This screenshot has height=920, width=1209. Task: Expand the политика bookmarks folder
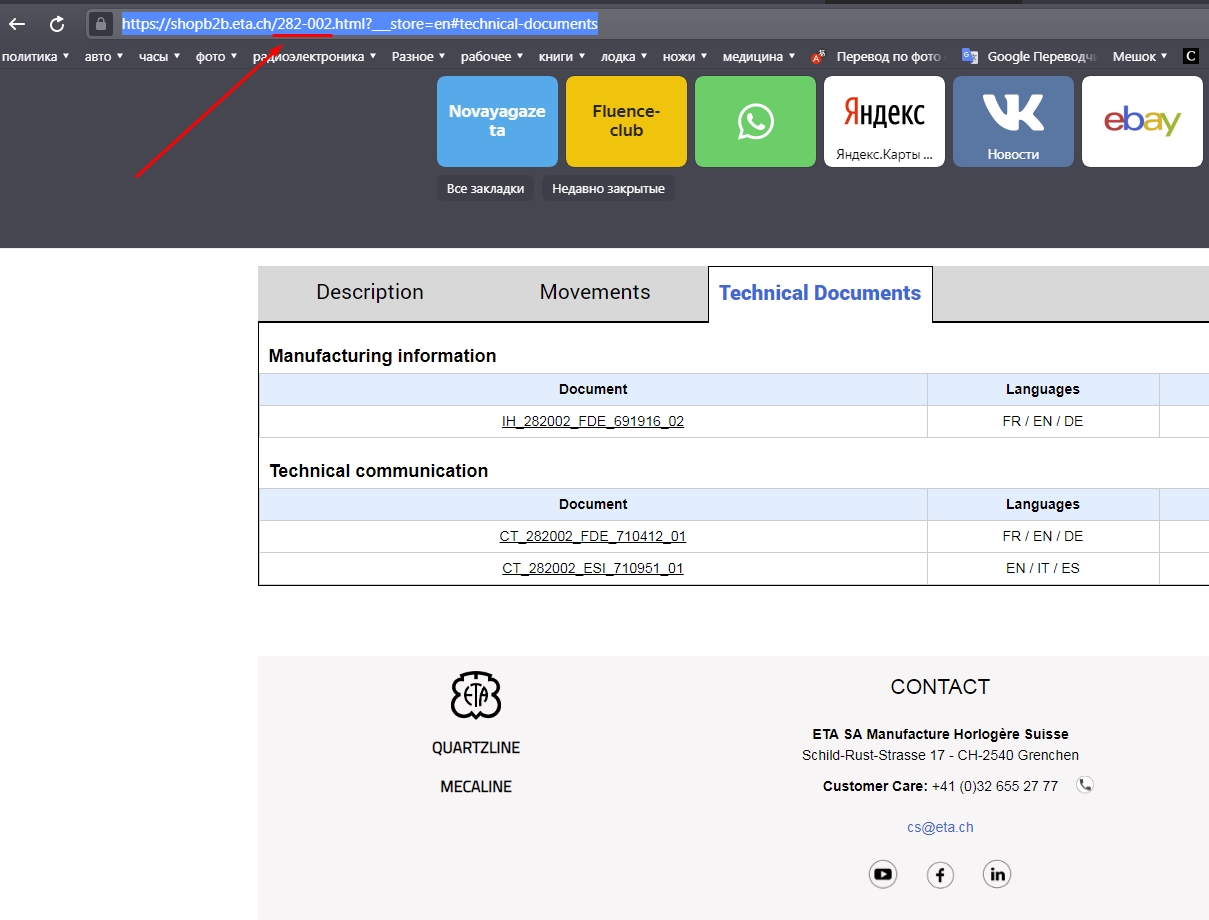click(x=35, y=57)
